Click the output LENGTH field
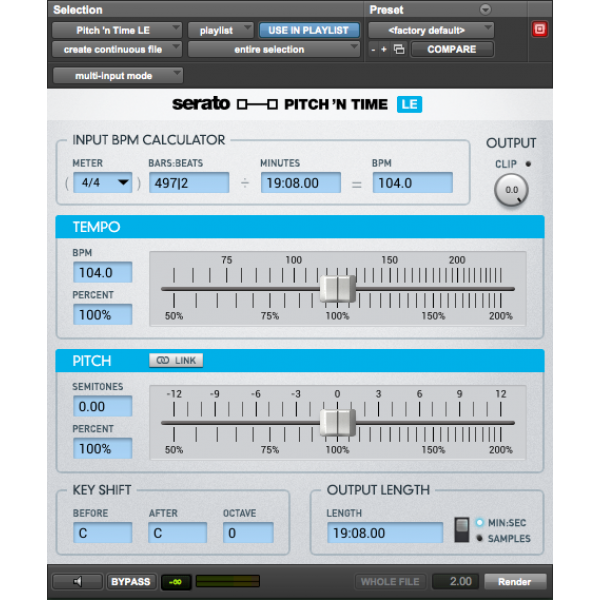Viewport: 600px width, 600px height. (x=385, y=533)
